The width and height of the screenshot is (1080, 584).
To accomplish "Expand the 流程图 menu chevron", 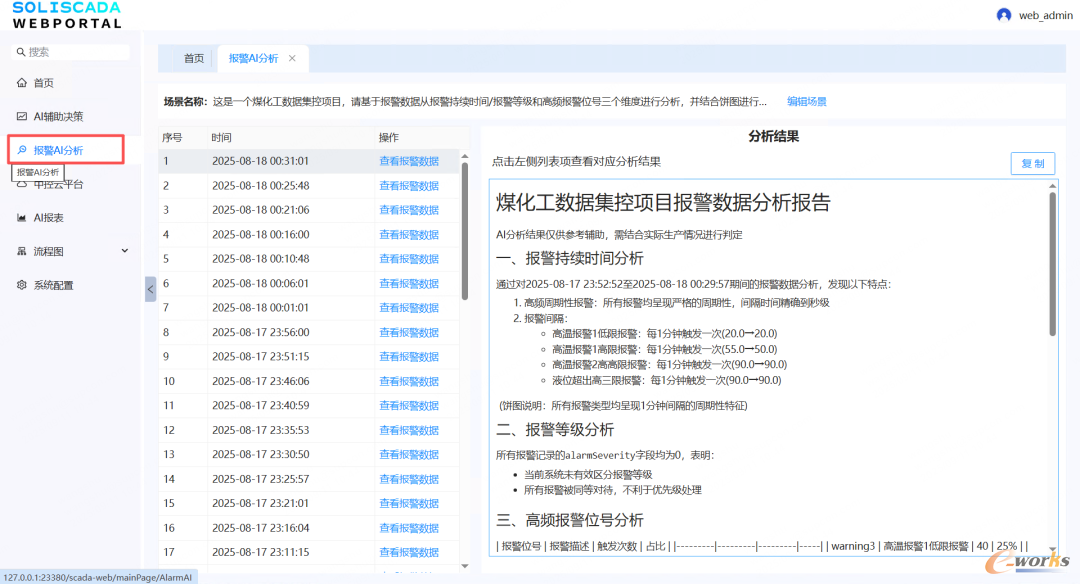I will (x=125, y=251).
